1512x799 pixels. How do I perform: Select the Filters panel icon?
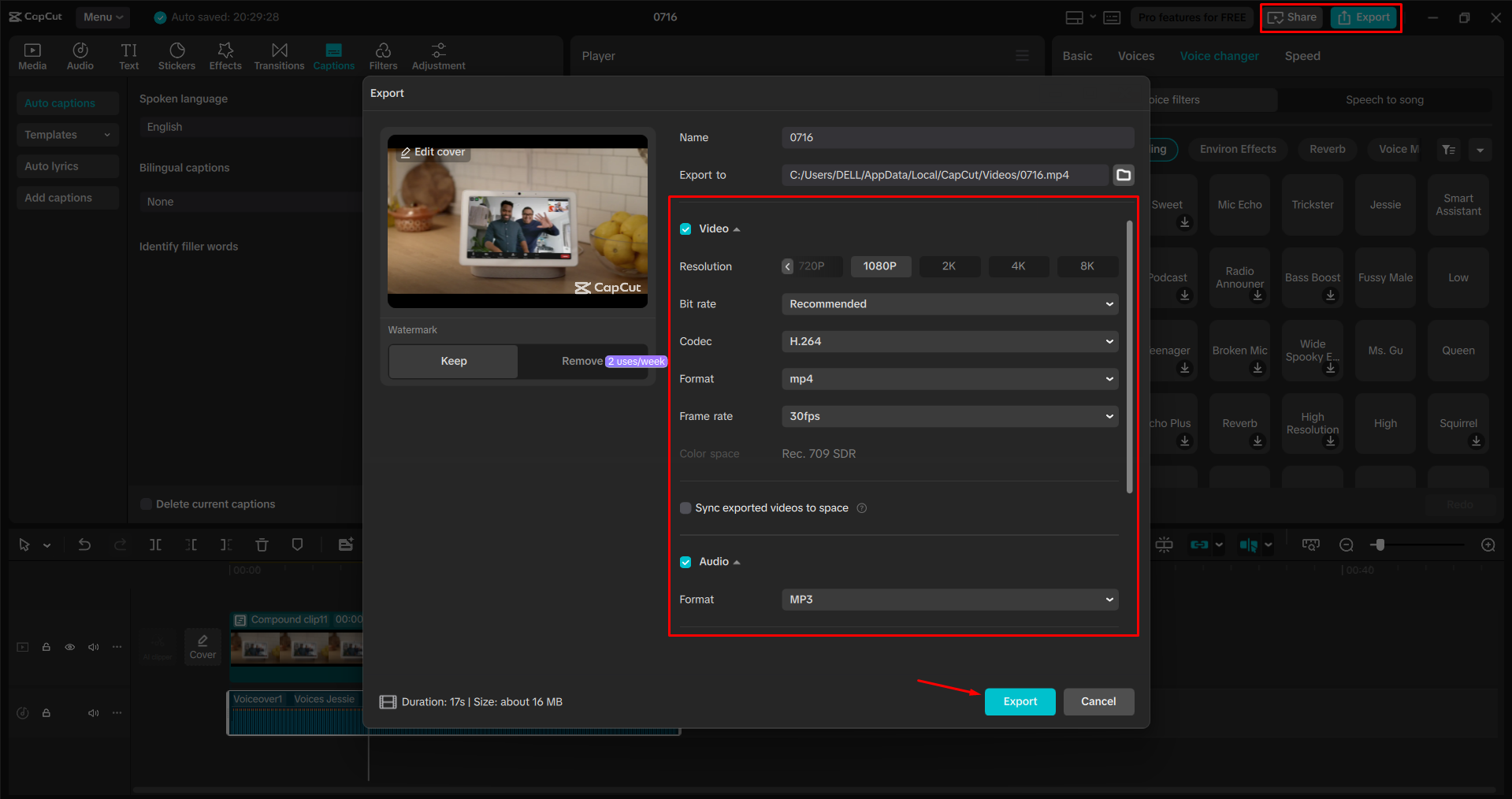[384, 55]
